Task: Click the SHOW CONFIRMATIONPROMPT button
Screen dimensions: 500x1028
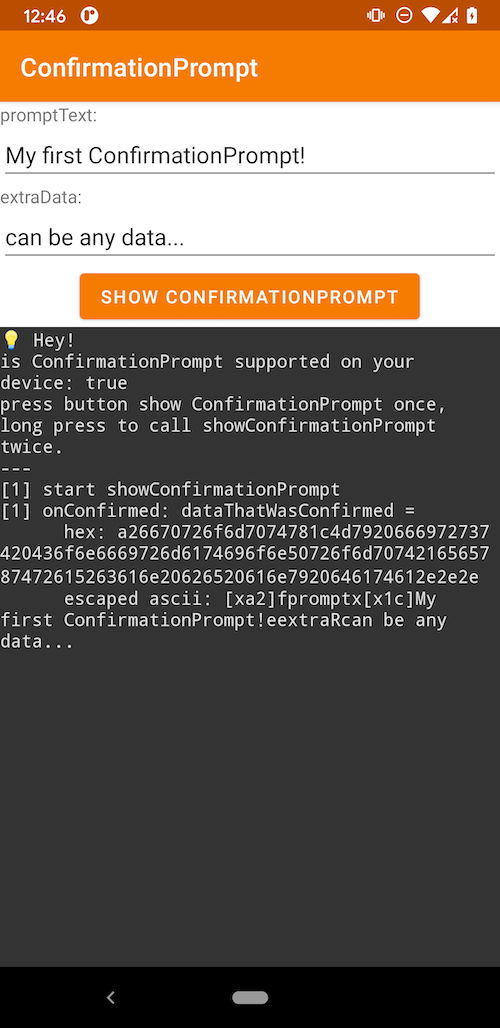Action: 250,296
